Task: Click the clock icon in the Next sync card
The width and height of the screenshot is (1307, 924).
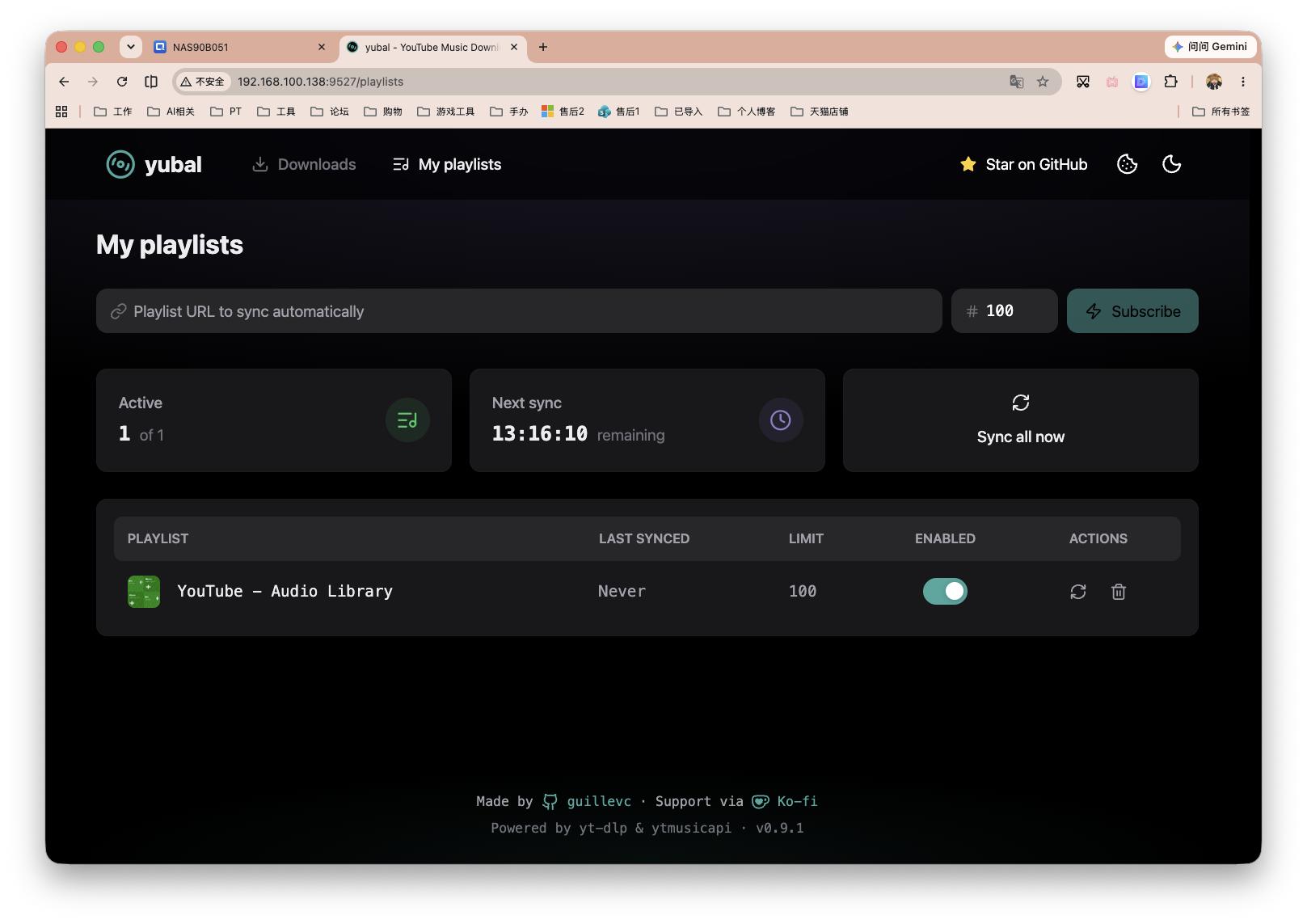Action: tap(781, 420)
